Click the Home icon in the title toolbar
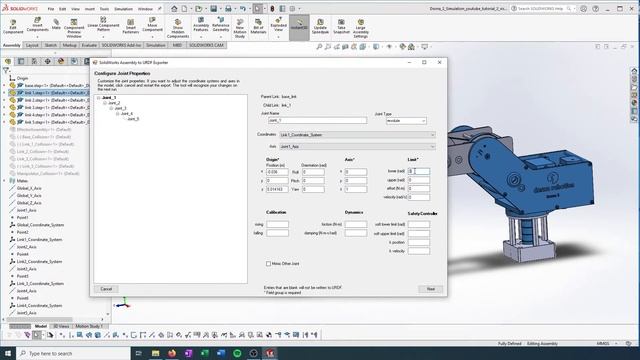Screen dimensions: 640x360 coord(174,9)
